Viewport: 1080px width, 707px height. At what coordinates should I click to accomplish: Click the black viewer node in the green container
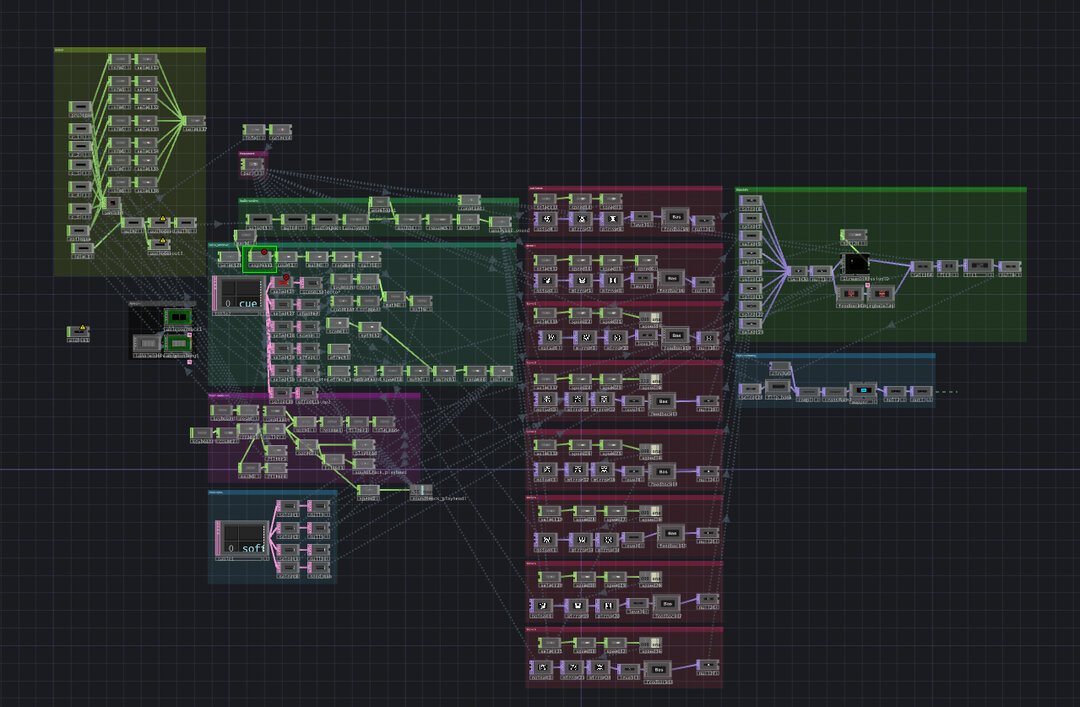pos(857,264)
